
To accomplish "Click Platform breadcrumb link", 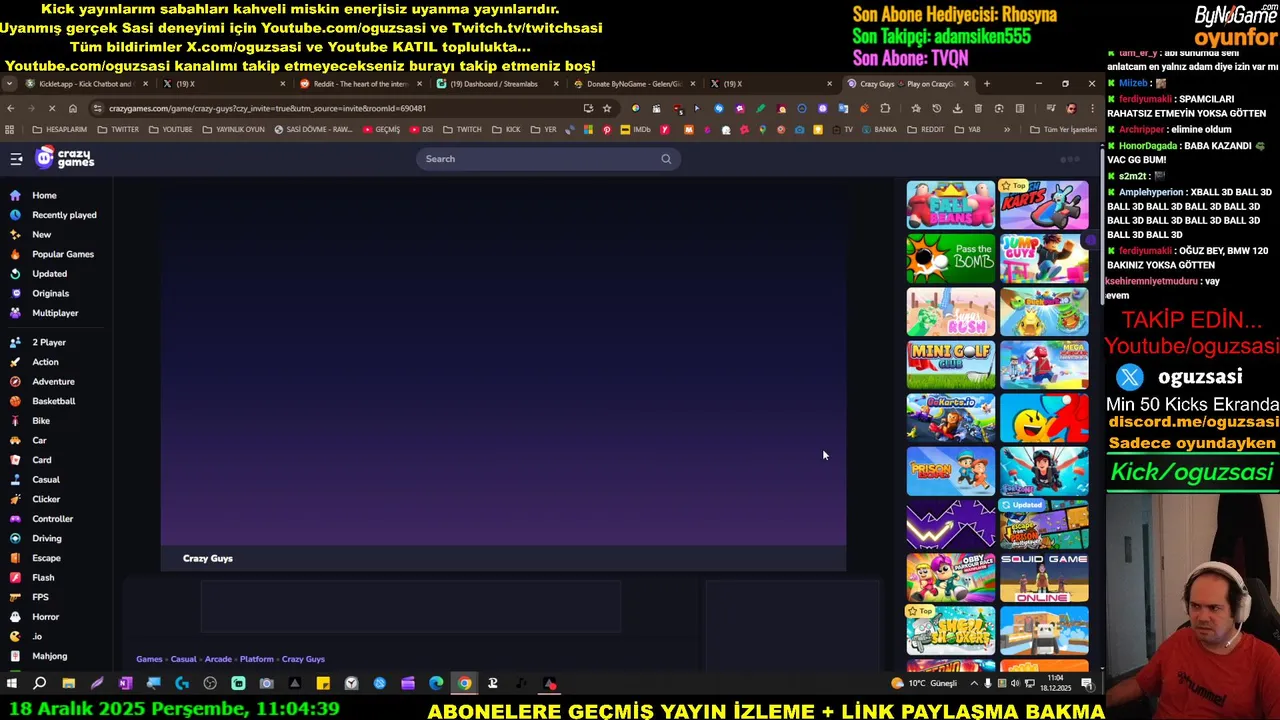I will point(256,659).
